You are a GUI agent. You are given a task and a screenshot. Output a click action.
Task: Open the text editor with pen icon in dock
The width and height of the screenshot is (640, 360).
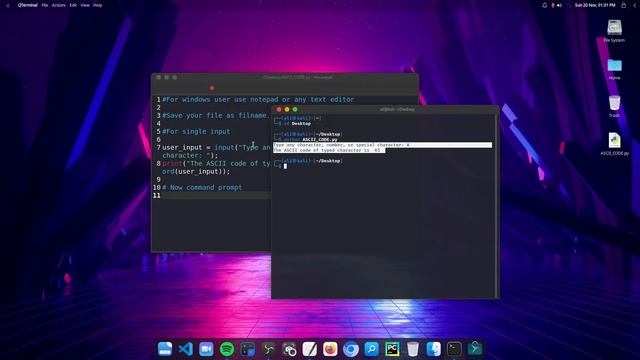click(309, 349)
